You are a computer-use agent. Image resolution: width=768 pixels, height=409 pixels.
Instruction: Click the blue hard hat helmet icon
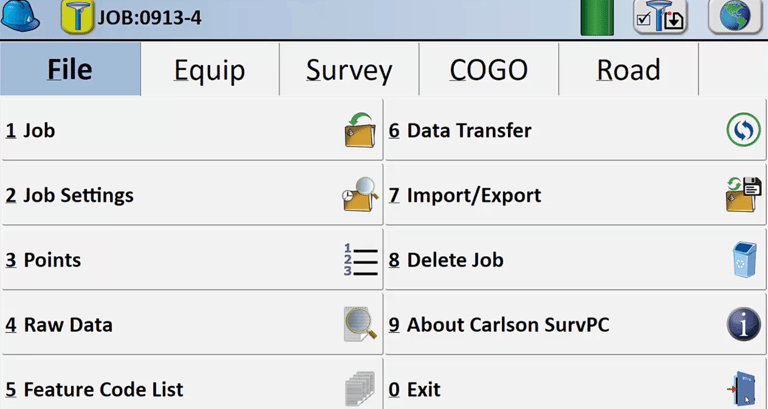point(20,16)
